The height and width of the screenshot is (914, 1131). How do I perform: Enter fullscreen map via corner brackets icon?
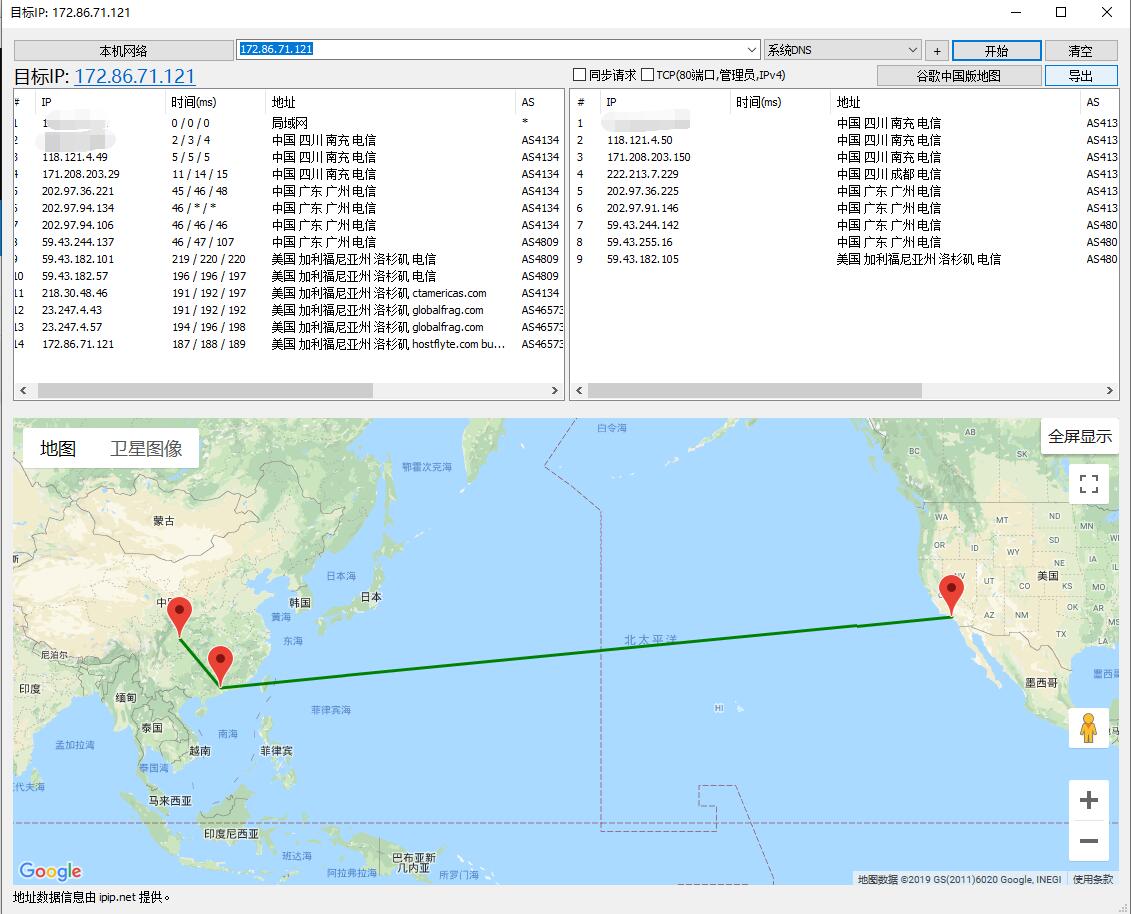coord(1088,483)
